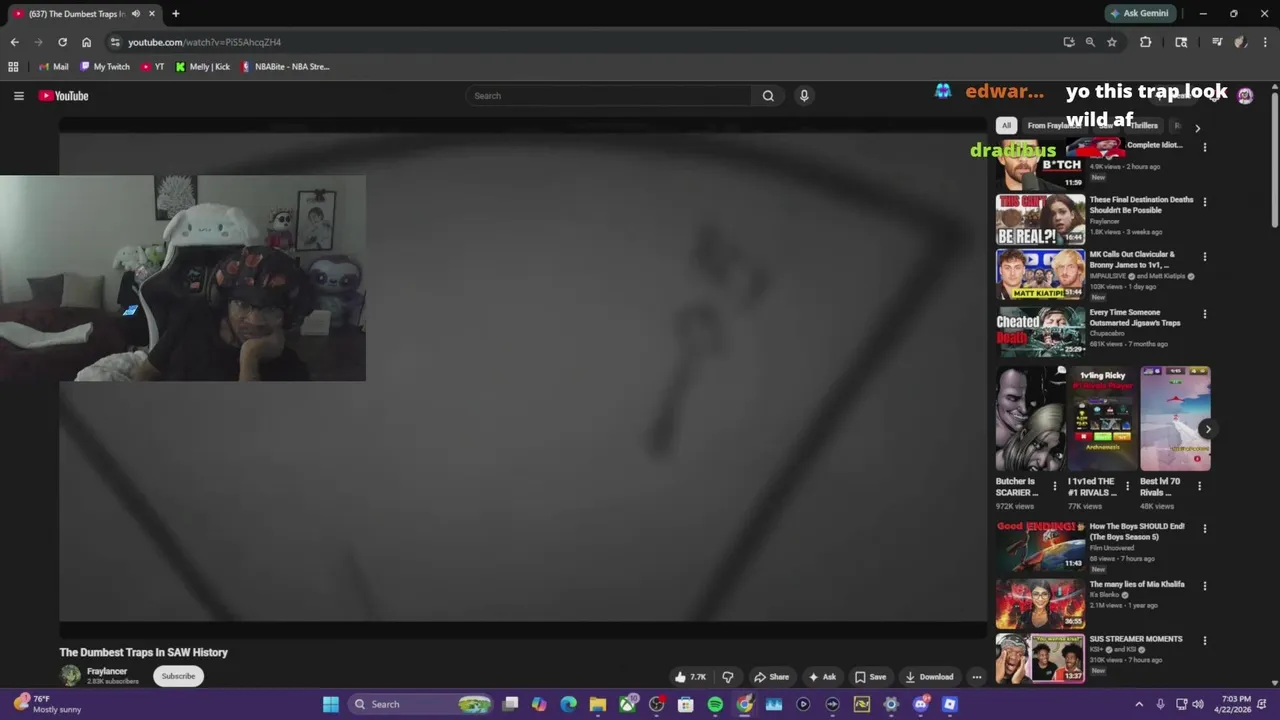Screen dimensions: 1280x720
Task: Bookmark this page with the star icon
Action: (1111, 42)
